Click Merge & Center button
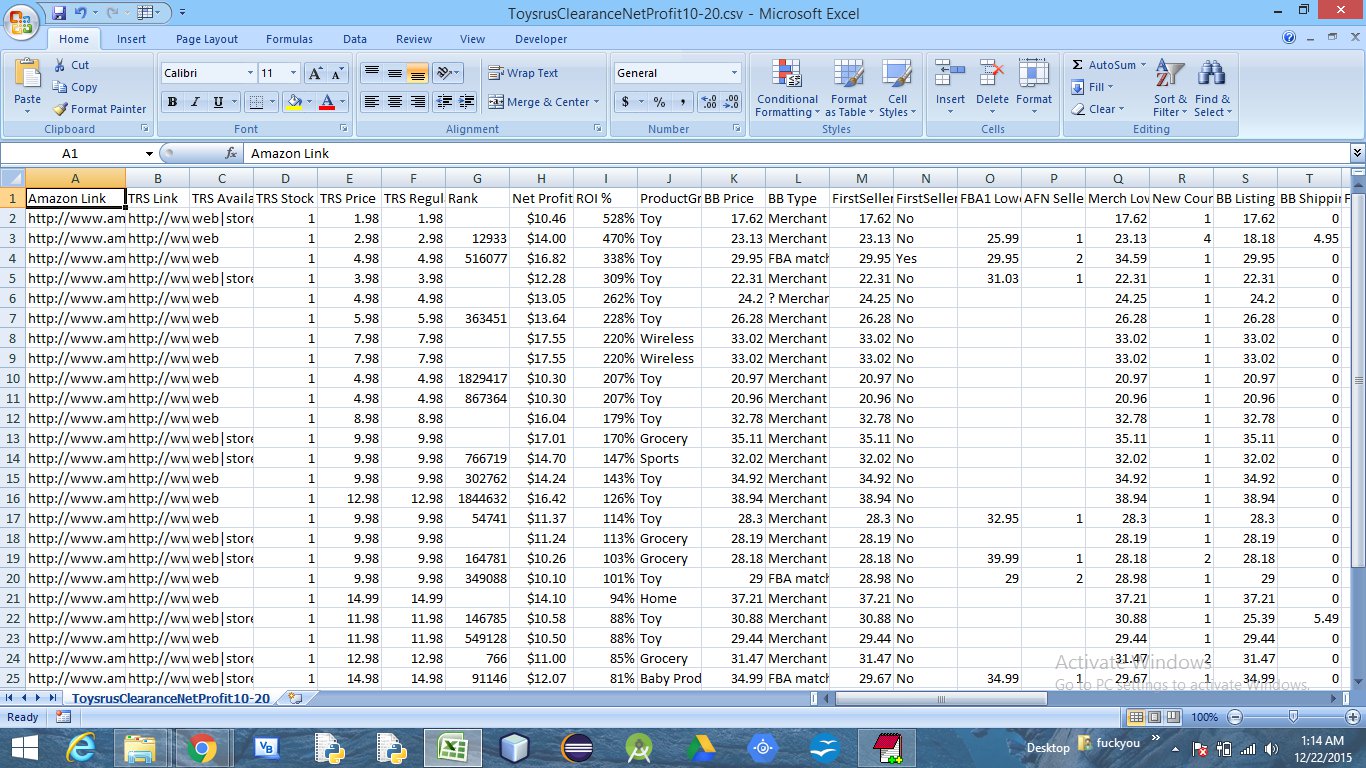1366x768 pixels. [x=539, y=102]
